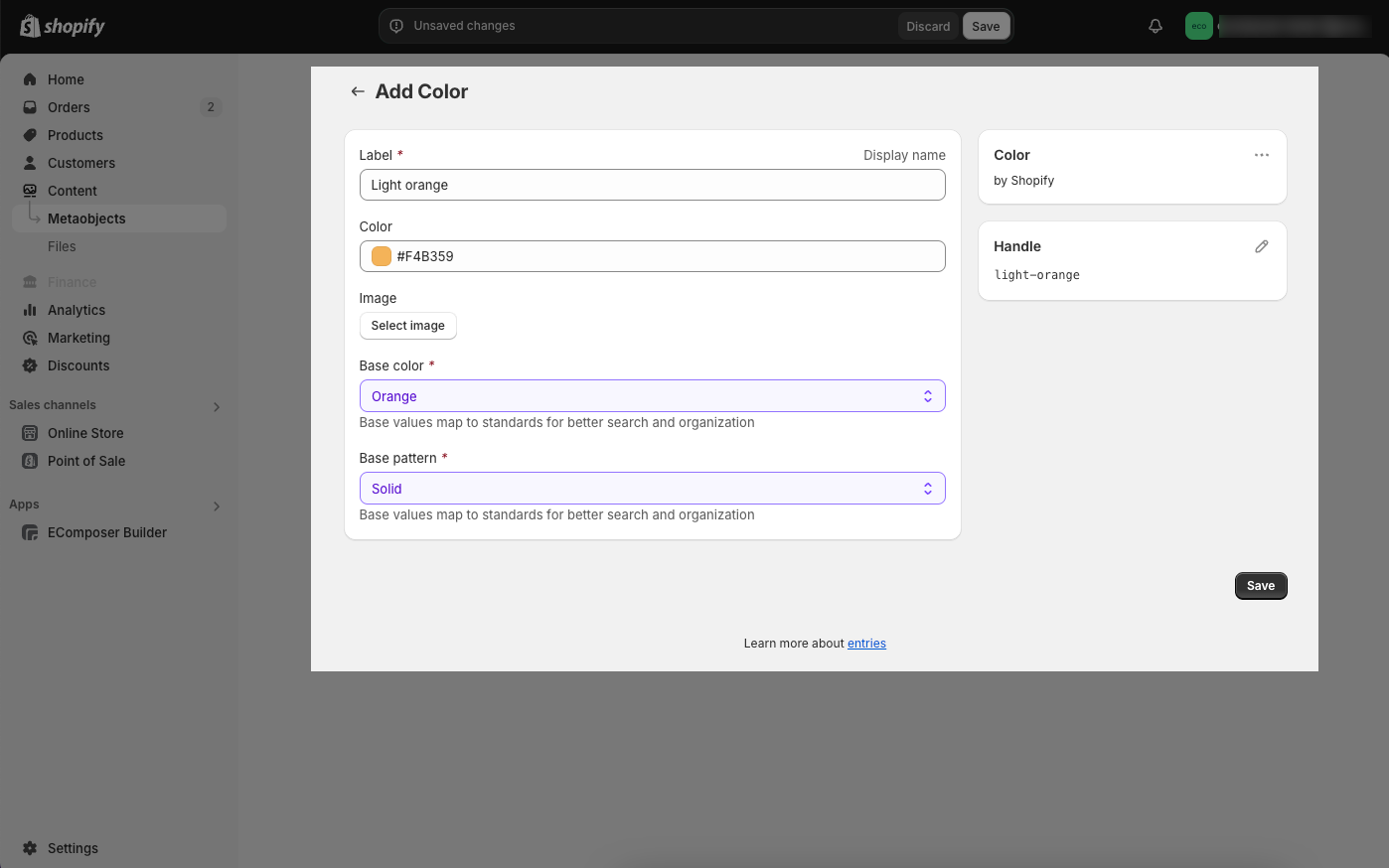This screenshot has height=868, width=1389.
Task: Click the Customers person icon
Action: coord(30,163)
